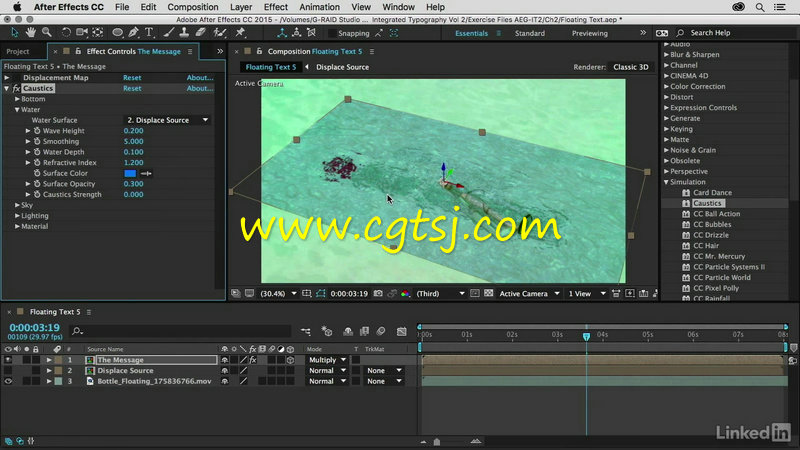
Task: Open the Active Camera view dropdown
Action: [529, 293]
